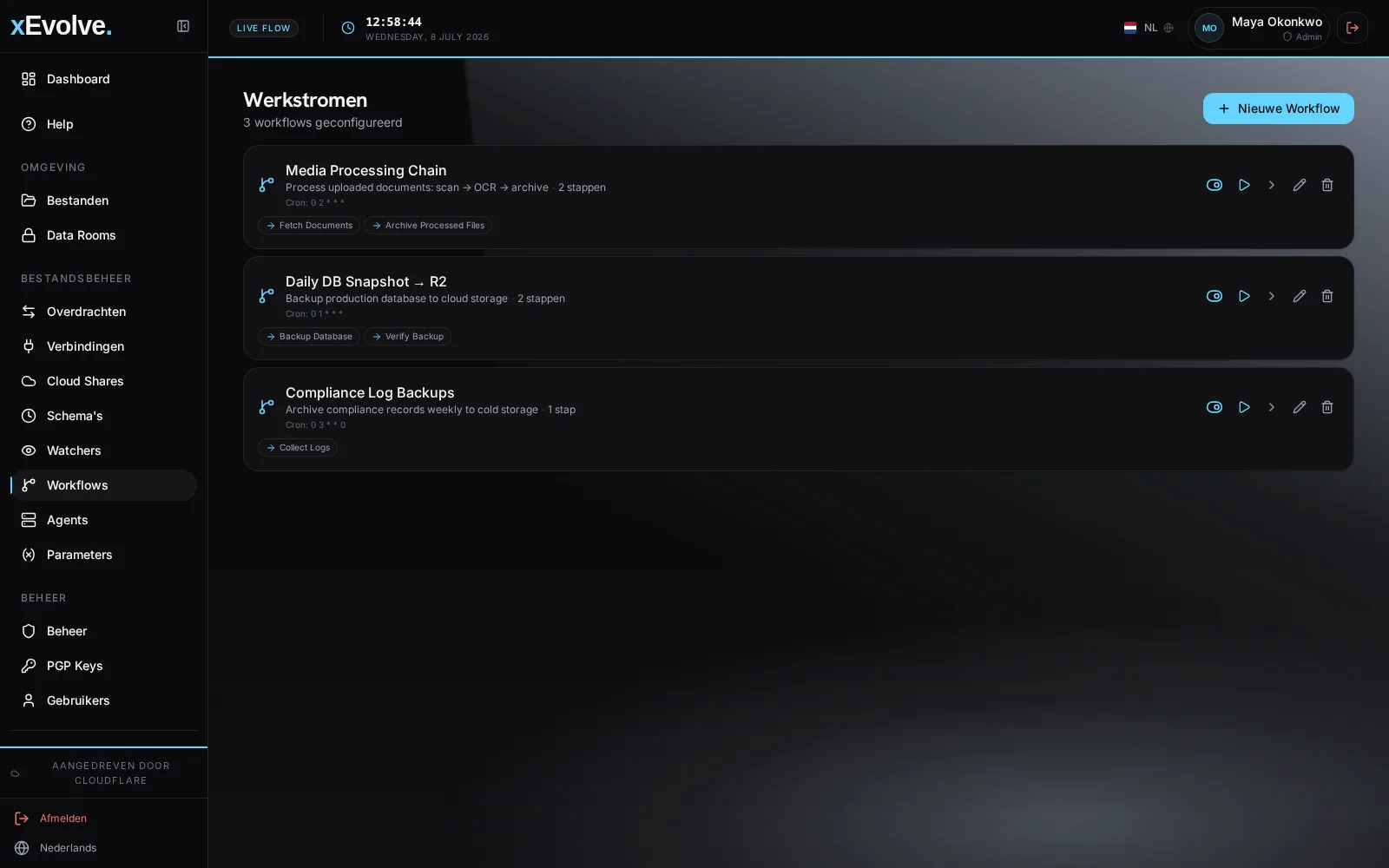Open Maya Okonkwo user profile

tap(1259, 28)
